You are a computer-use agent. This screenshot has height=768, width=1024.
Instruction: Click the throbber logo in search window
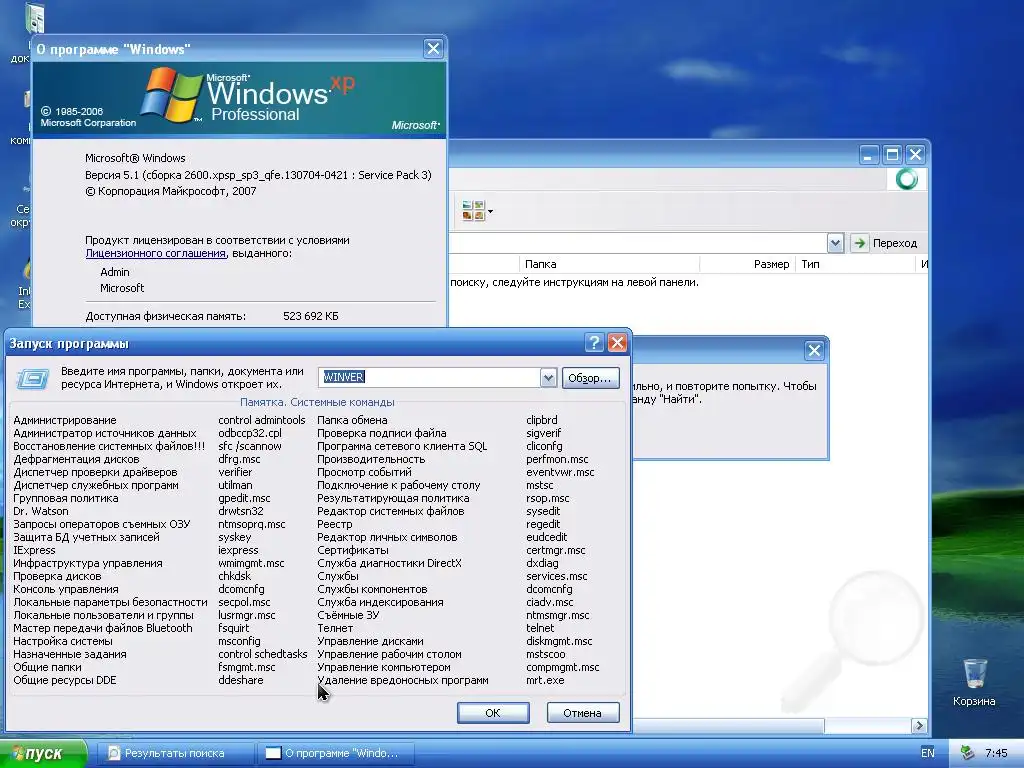[x=906, y=179]
